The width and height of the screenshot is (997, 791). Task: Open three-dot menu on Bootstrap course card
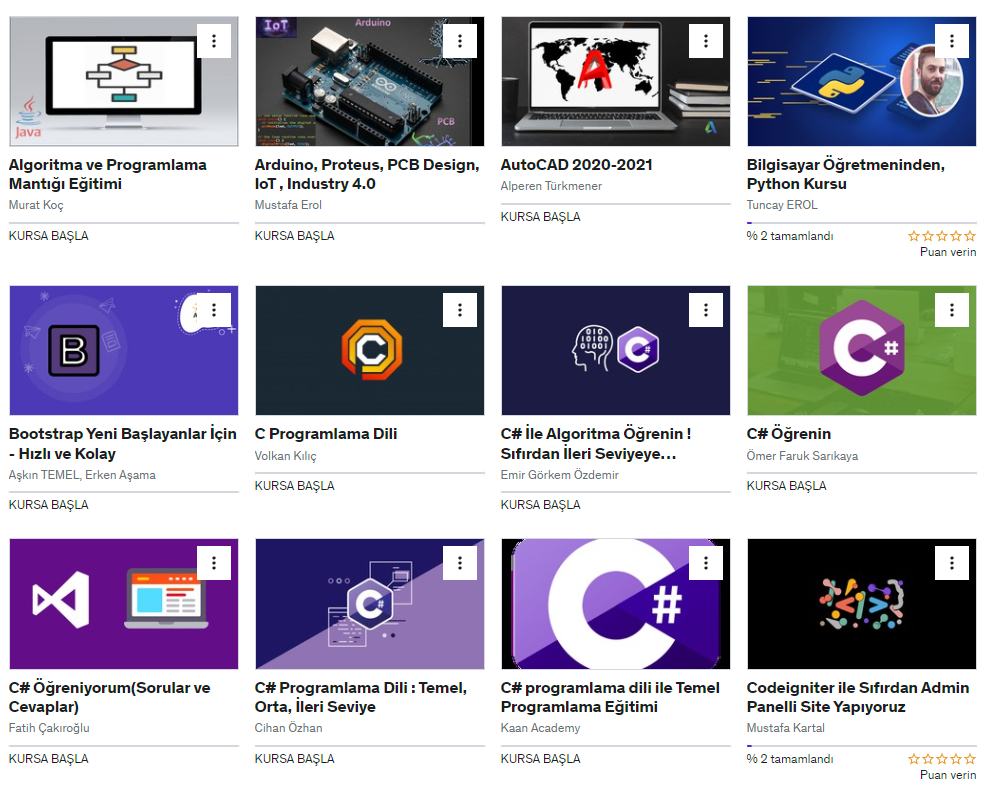[214, 310]
